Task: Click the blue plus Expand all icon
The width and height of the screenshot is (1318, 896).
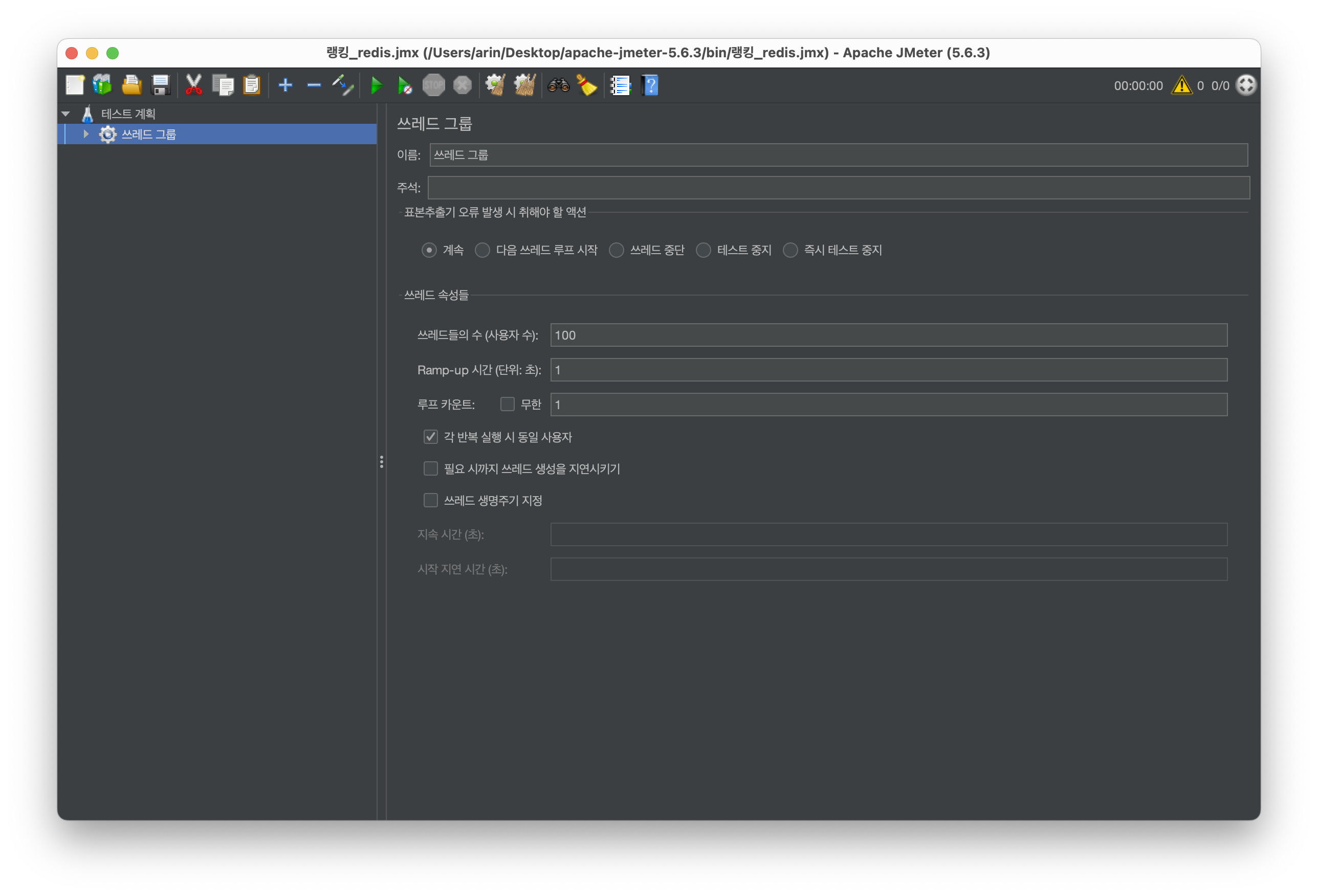Action: coord(285,85)
